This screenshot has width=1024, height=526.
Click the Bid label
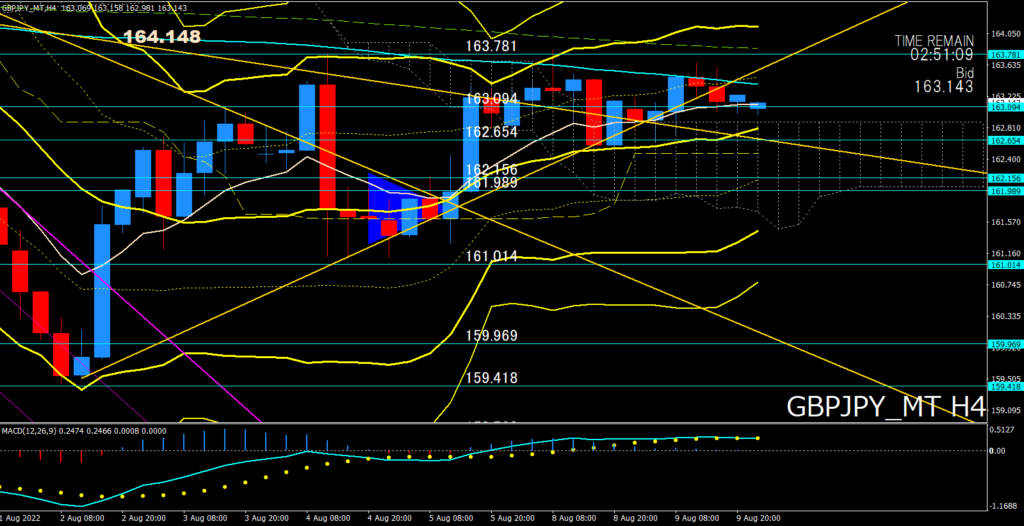point(964,71)
